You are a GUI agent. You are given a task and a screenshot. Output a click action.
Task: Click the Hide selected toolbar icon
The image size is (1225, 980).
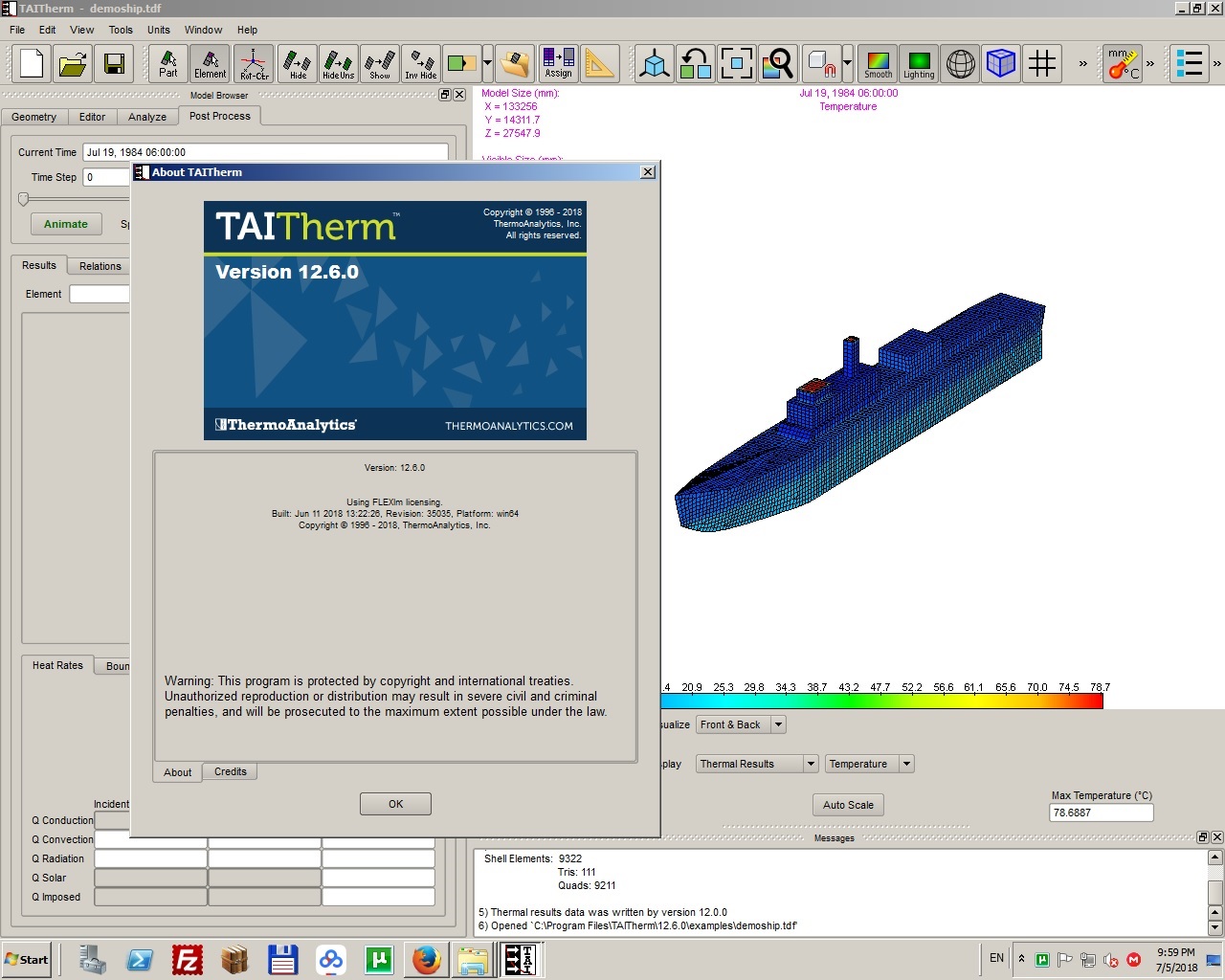298,64
